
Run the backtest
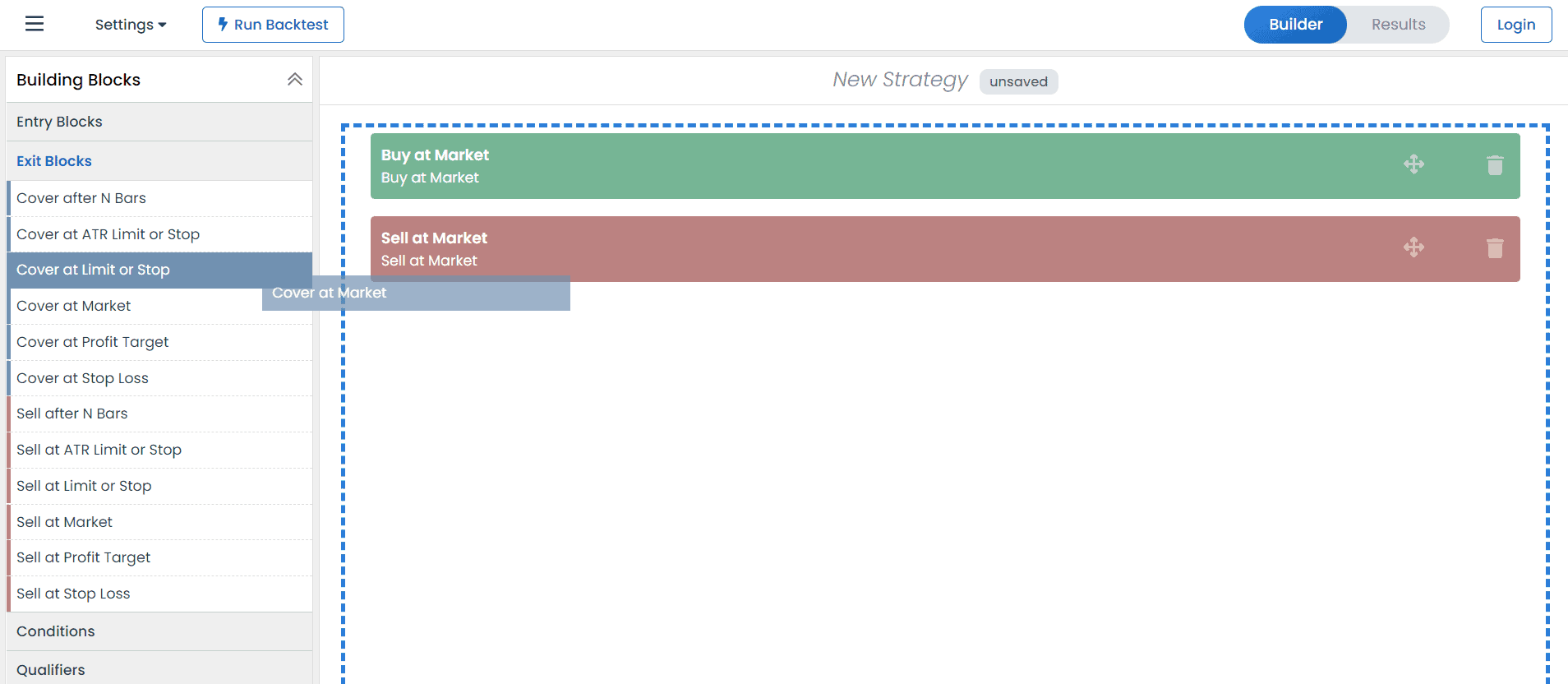273,25
